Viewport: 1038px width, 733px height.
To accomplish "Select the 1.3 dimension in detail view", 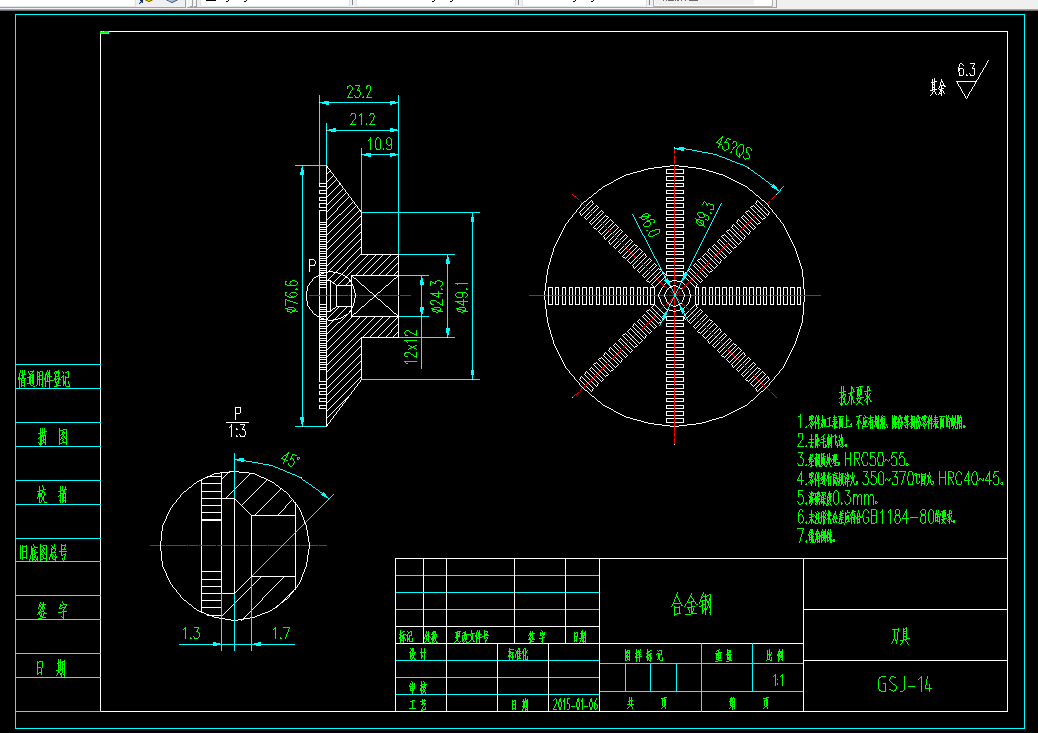I will click(x=191, y=634).
